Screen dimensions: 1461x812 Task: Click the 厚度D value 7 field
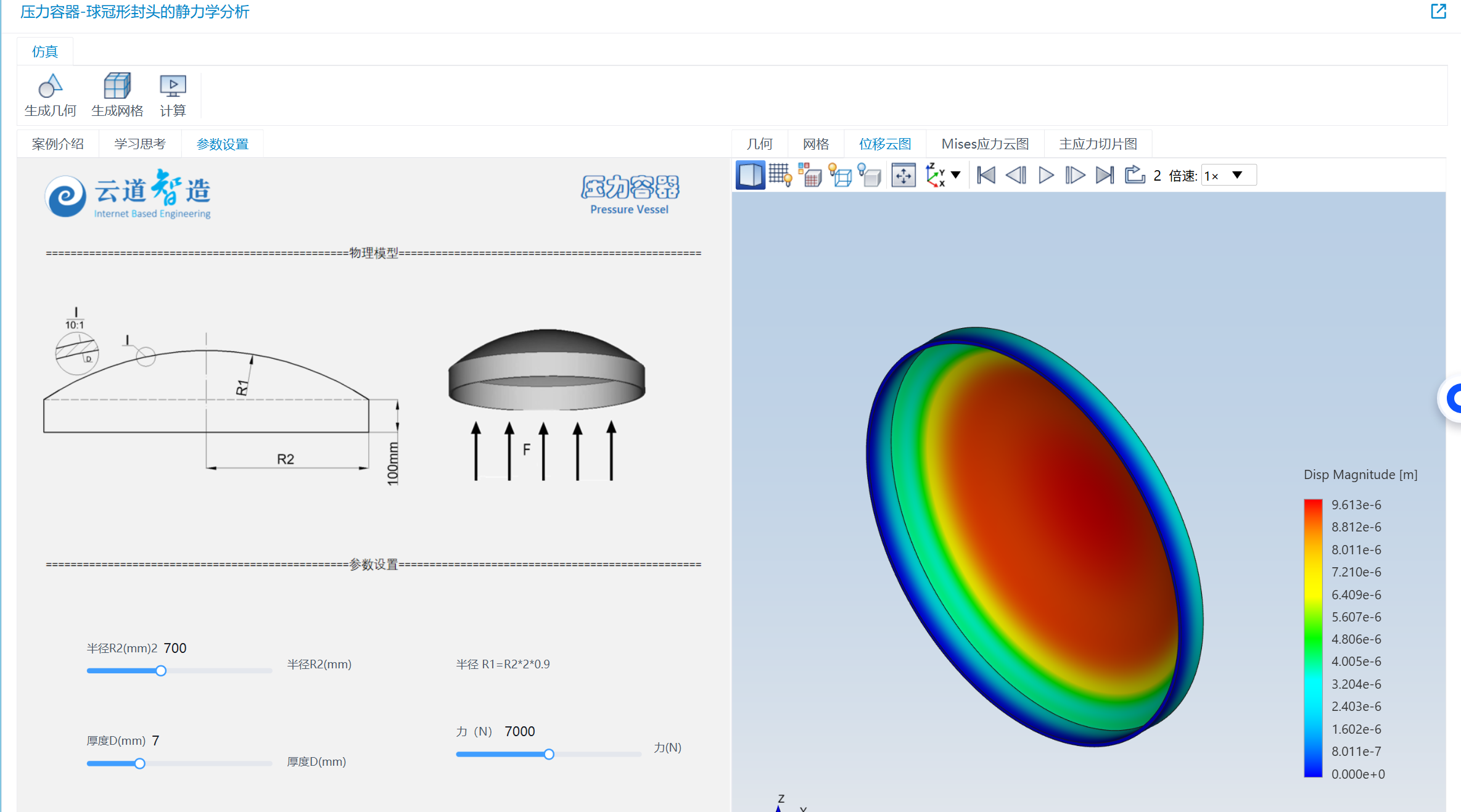pyautogui.click(x=155, y=740)
